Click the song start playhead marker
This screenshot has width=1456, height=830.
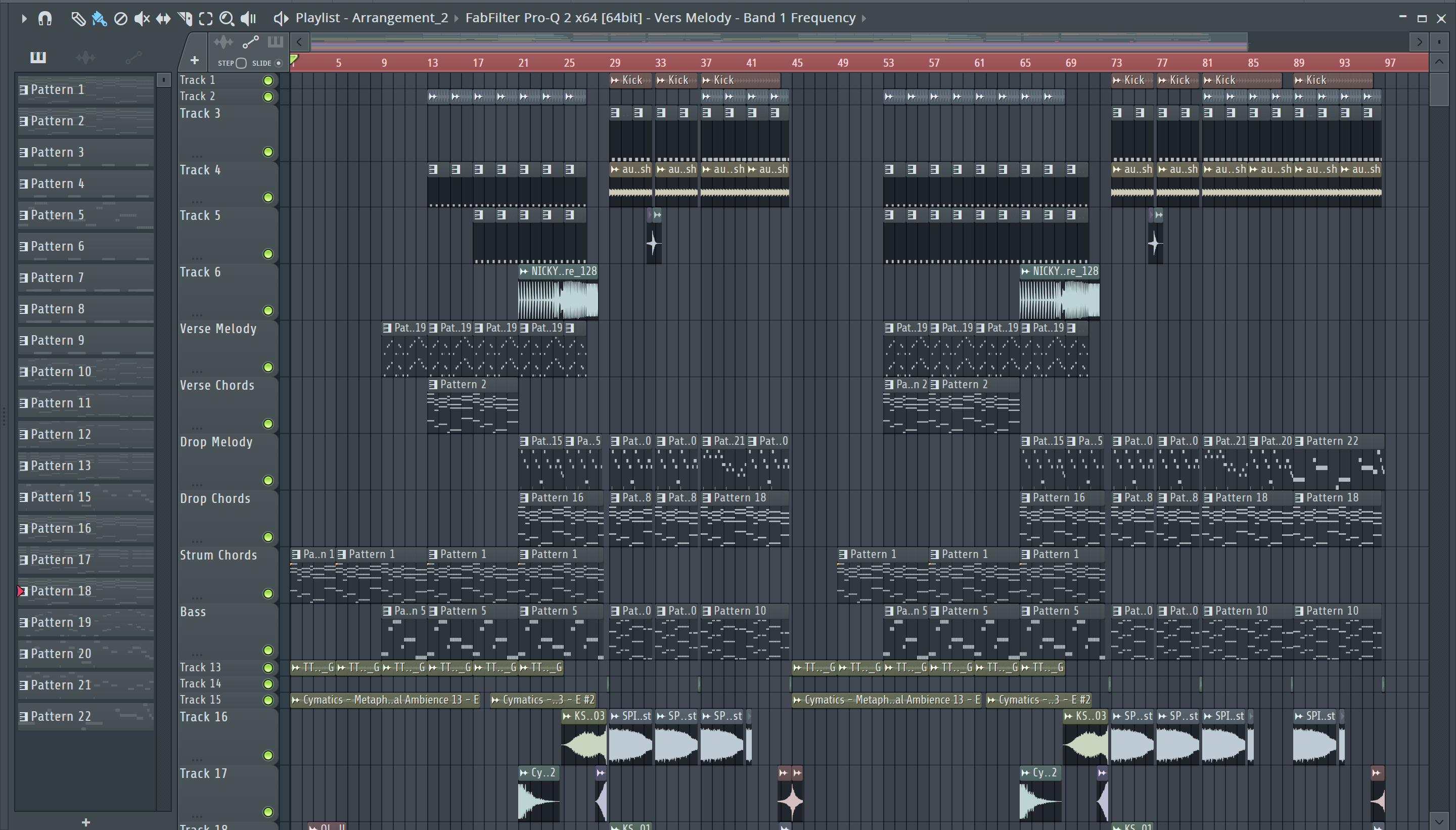coord(294,59)
